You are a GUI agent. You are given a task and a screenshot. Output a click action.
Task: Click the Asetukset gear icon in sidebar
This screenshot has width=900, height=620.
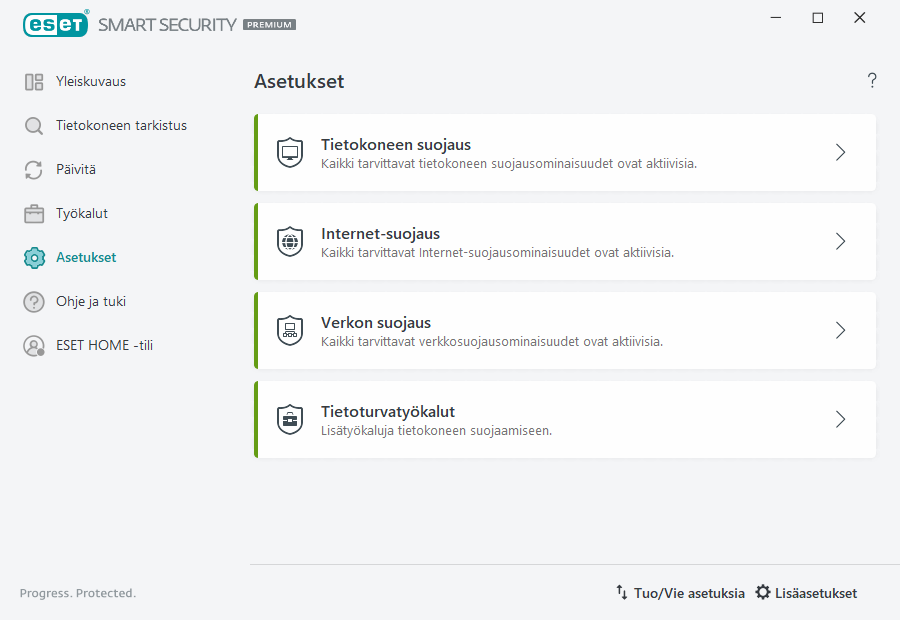point(34,257)
